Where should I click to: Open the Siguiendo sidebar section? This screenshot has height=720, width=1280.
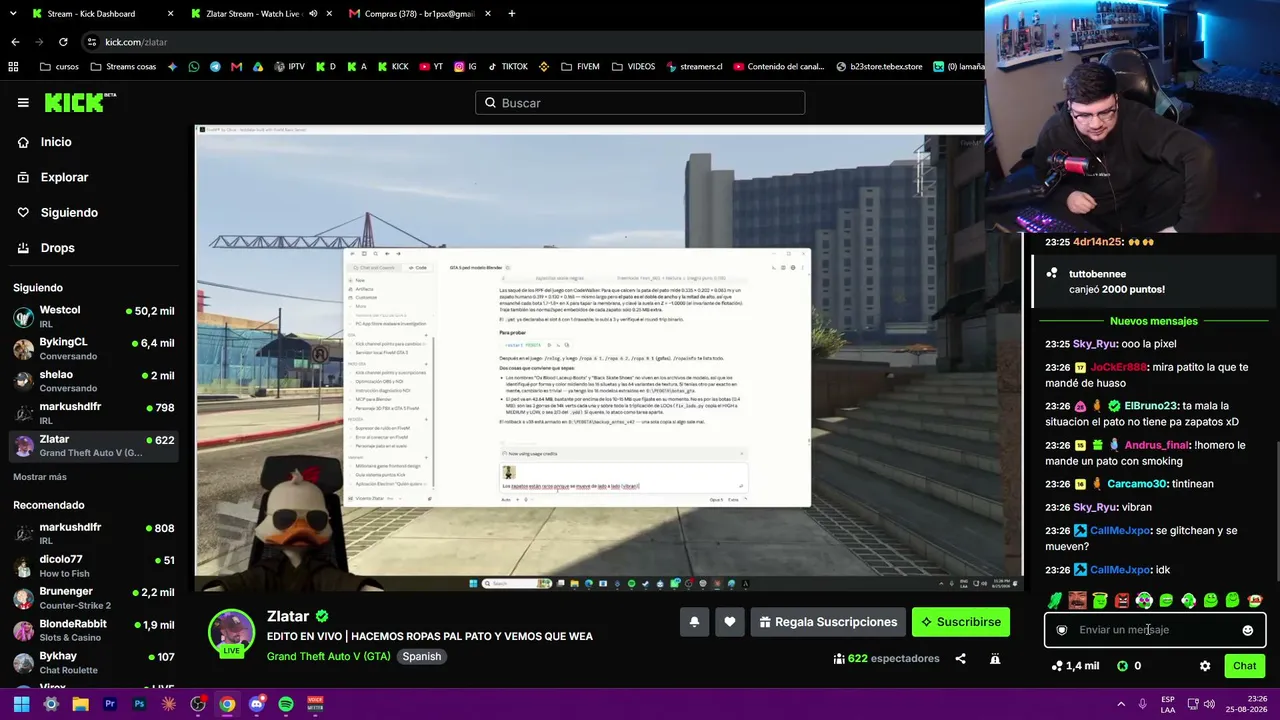(x=69, y=213)
